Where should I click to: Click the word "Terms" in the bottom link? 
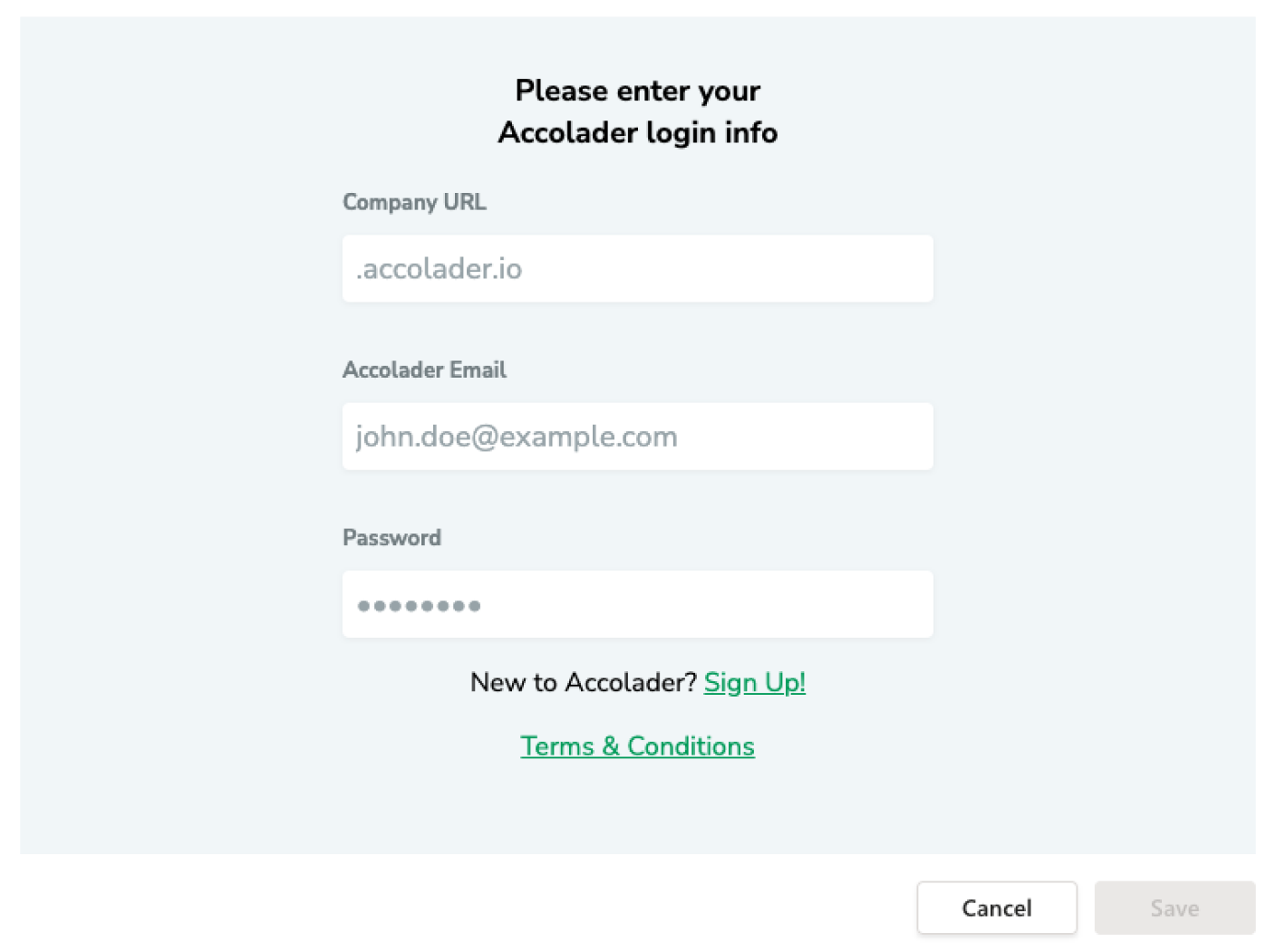coord(557,746)
